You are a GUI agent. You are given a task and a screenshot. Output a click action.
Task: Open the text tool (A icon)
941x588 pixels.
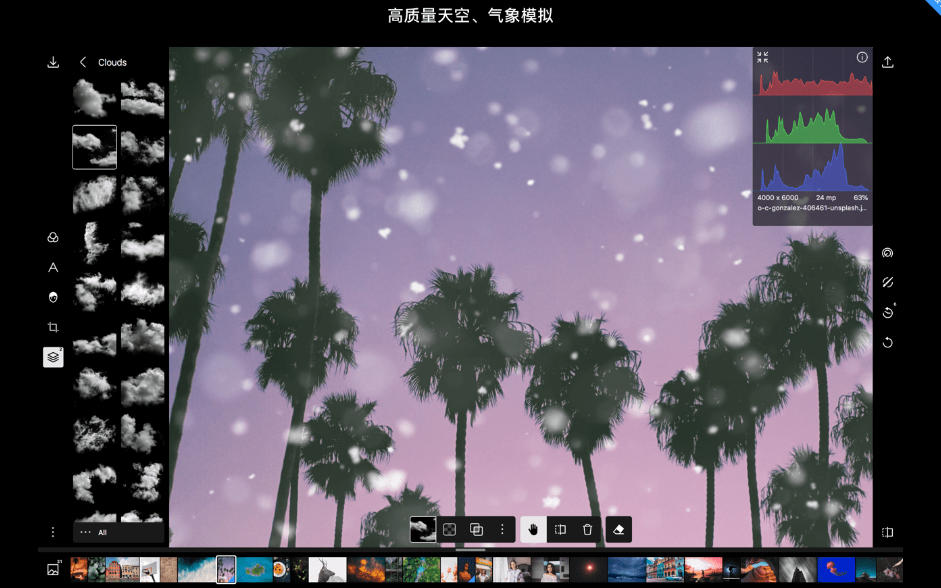(x=53, y=267)
